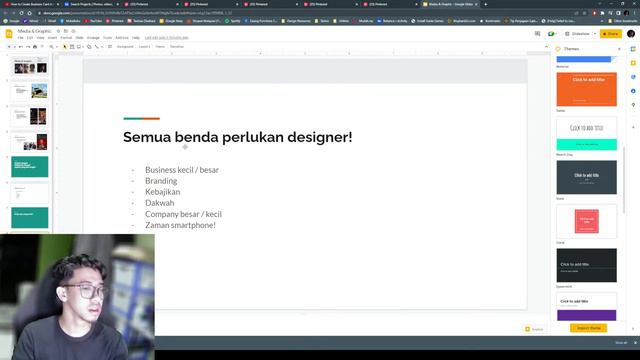640x360 pixels.
Task: Click the zoom magnifier icon
Action: tap(51, 47)
